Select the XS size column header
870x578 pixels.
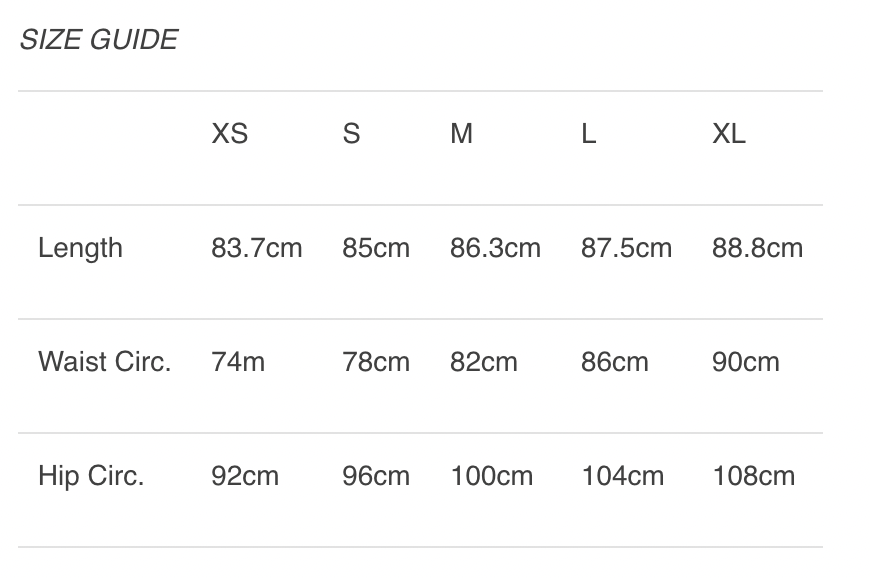click(229, 134)
